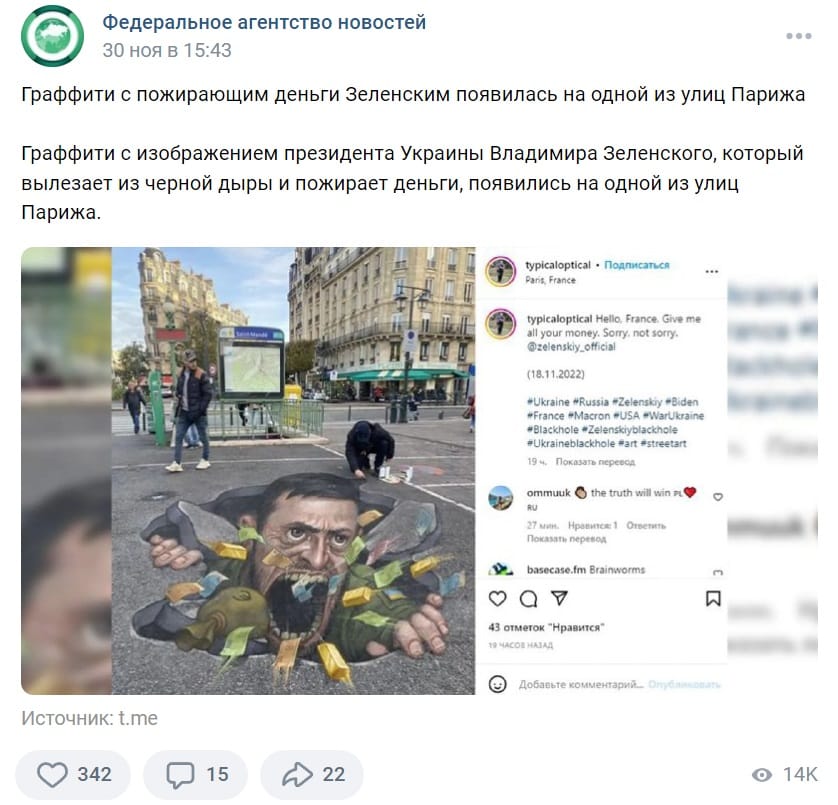This screenshot has width=838, height=805.
Task: Share the post via the arrow button
Action: coord(312,773)
